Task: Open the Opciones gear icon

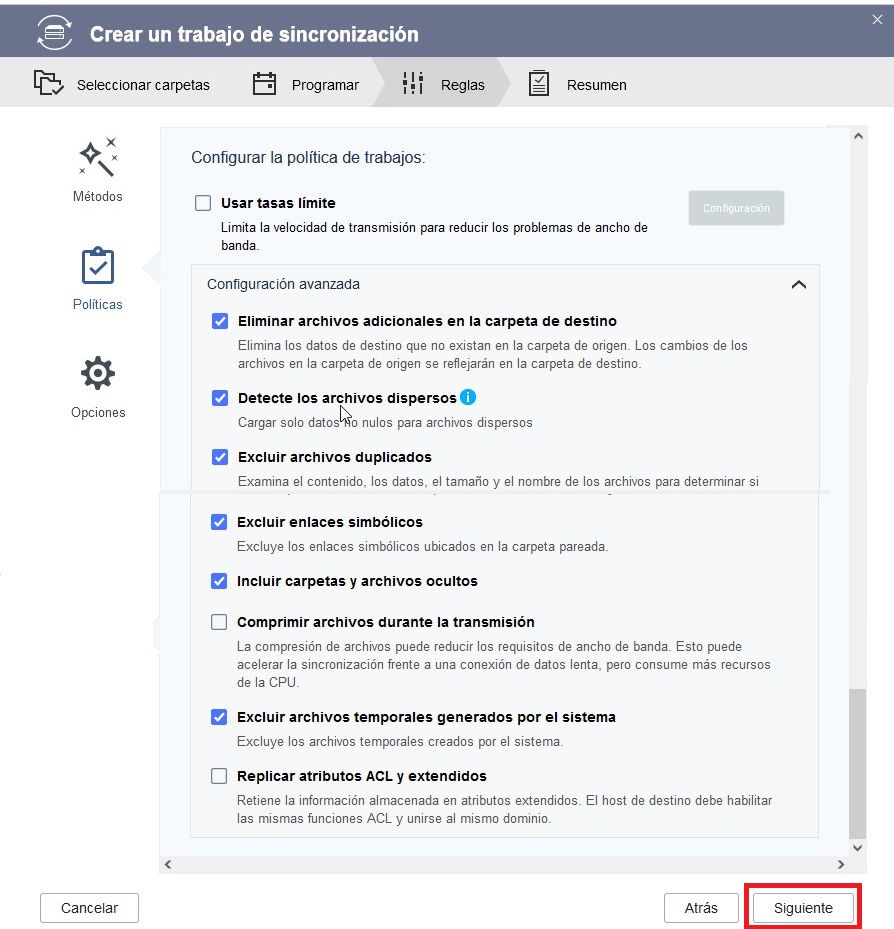Action: coord(98,374)
